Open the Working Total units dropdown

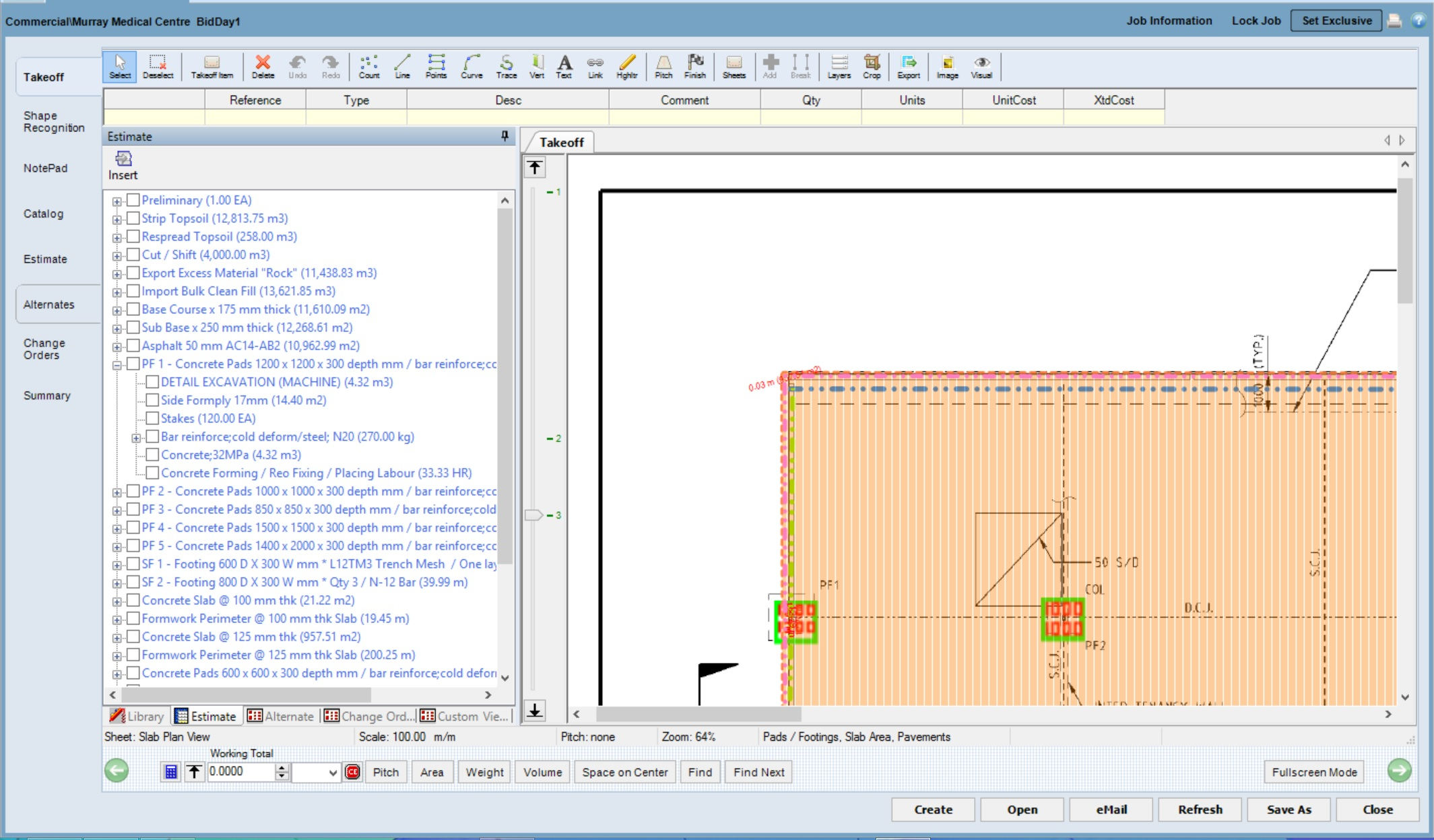point(332,773)
